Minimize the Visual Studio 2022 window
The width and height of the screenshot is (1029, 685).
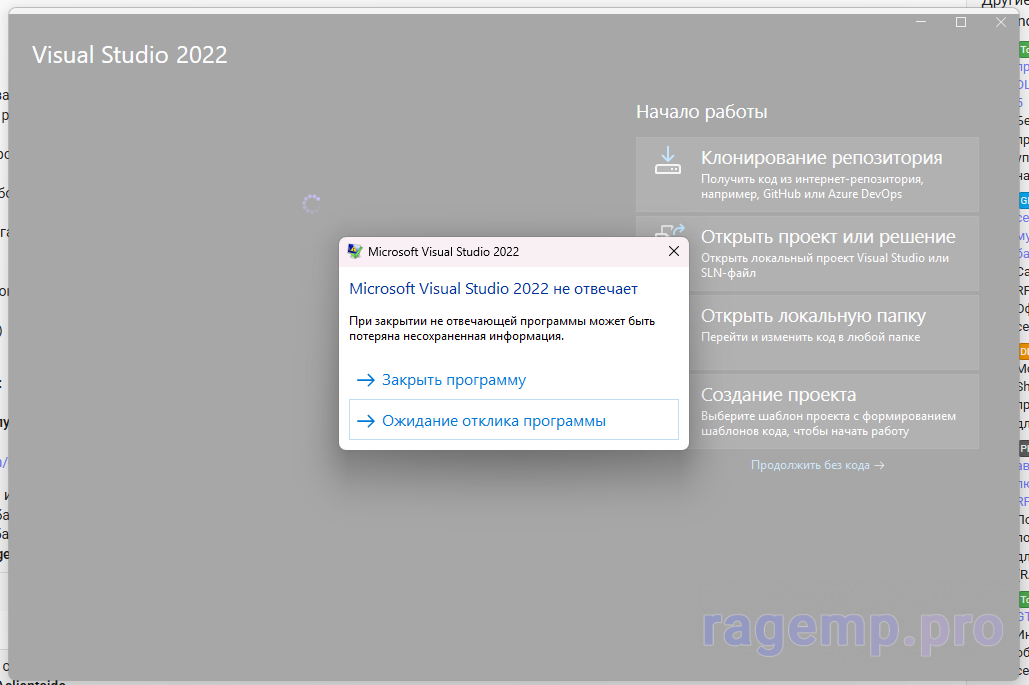point(921,22)
